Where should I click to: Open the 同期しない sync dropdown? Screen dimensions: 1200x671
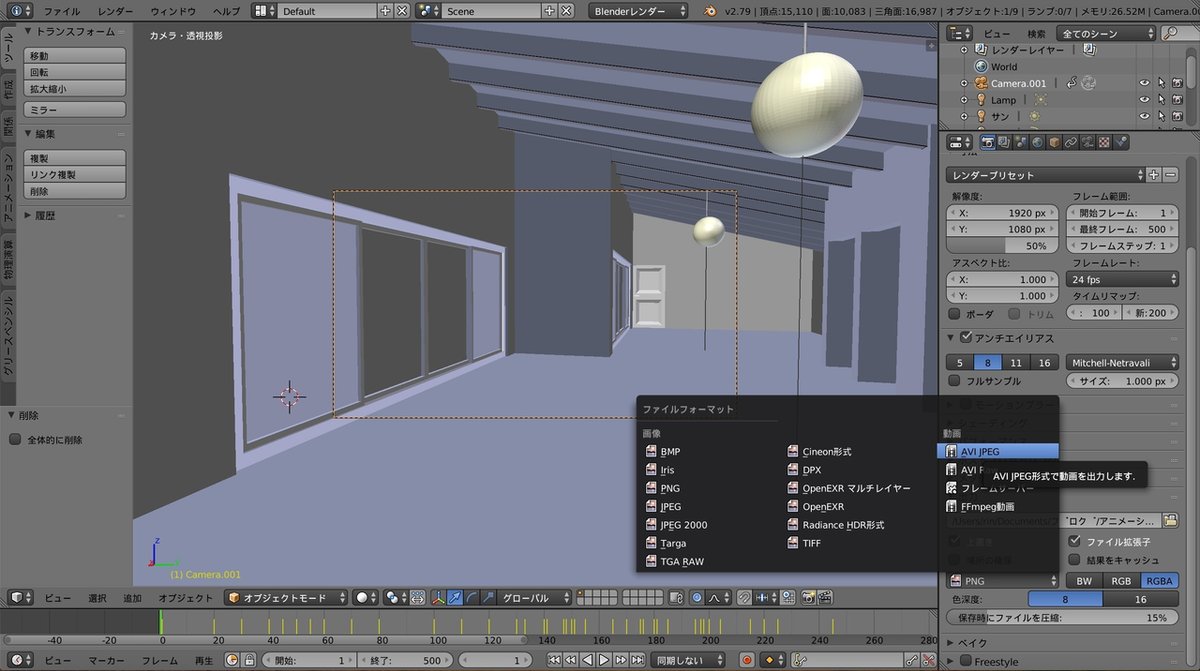pyautogui.click(x=690, y=661)
